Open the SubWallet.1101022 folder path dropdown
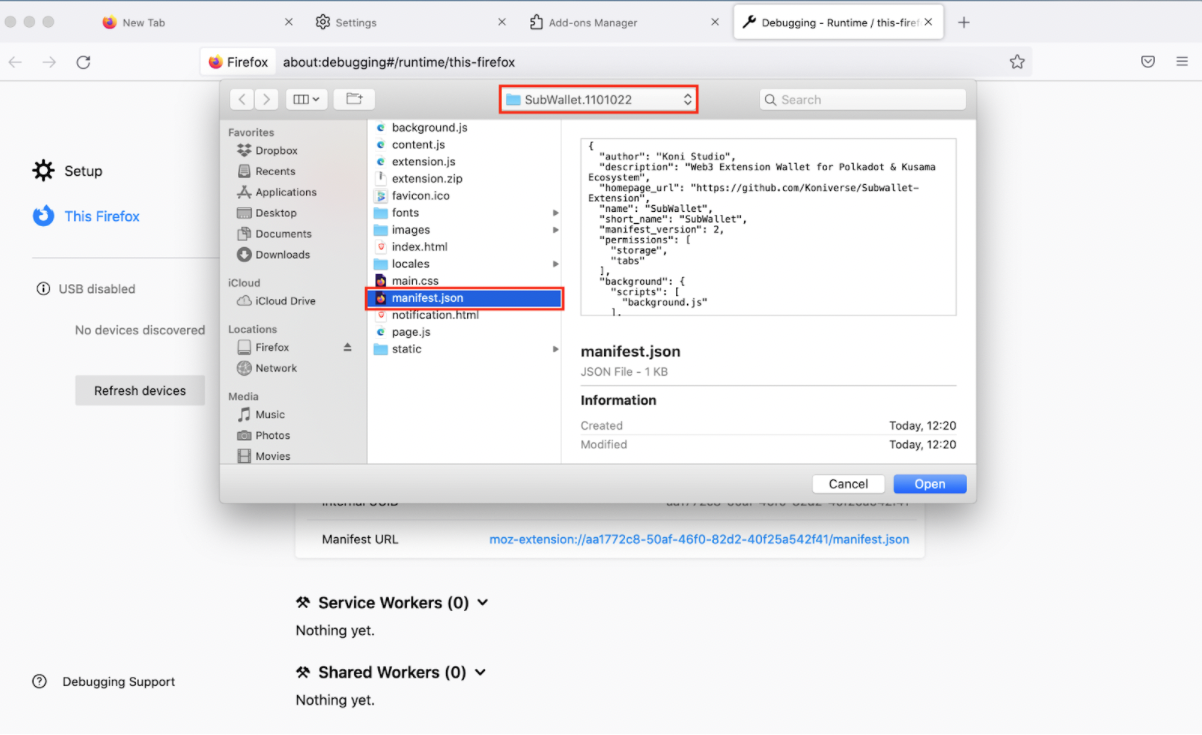The height and width of the screenshot is (735, 1202). 599,99
